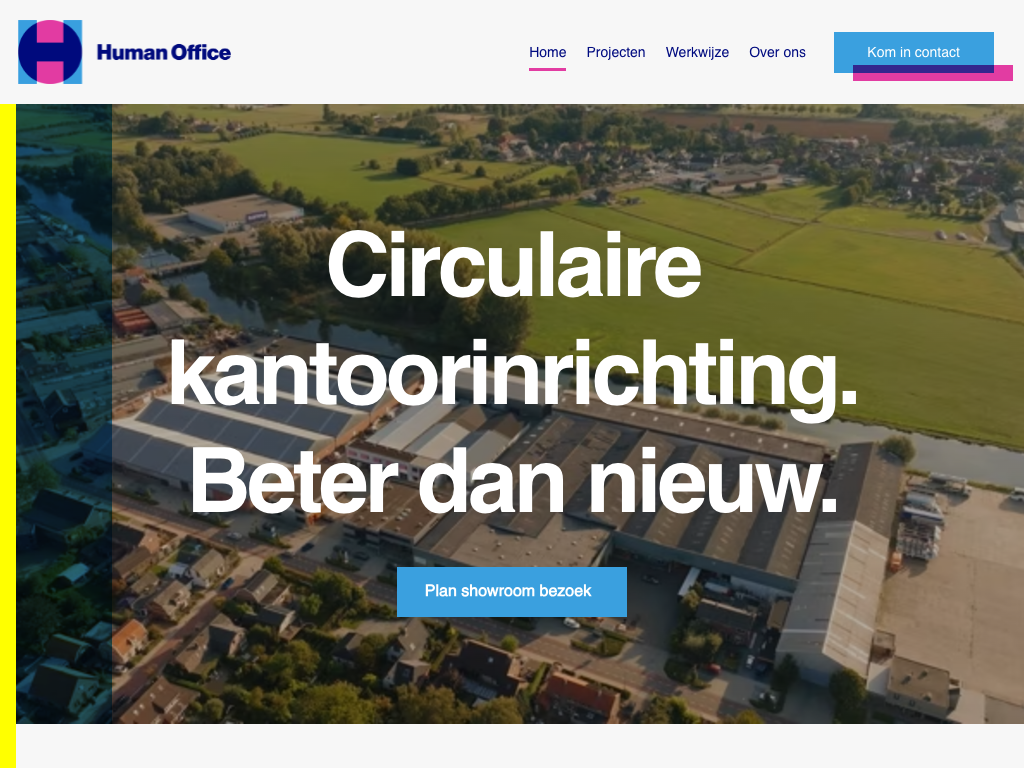Click the pink underline beneath Home
1024x768 pixels.
547,69
